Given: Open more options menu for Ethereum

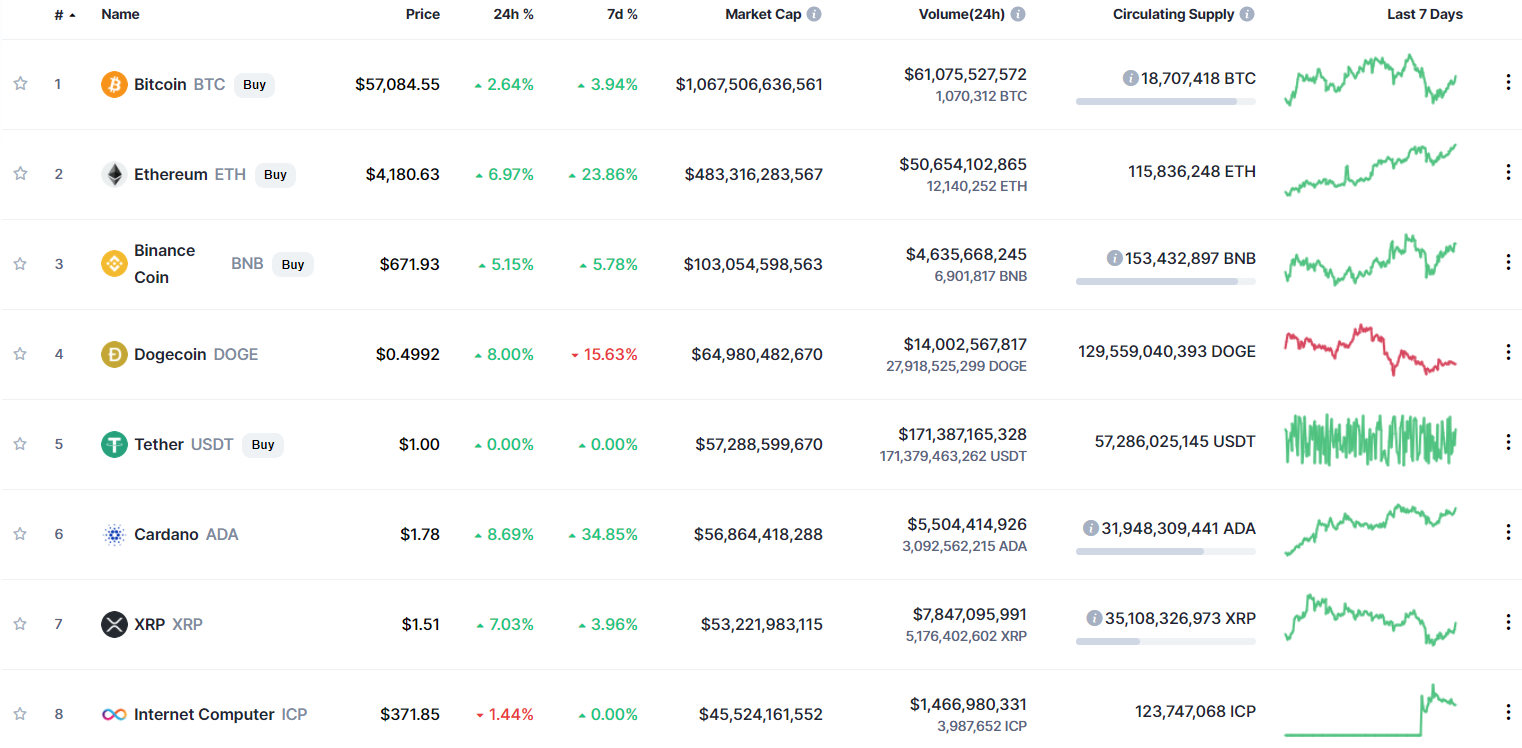Looking at the screenshot, I should pos(1508,172).
